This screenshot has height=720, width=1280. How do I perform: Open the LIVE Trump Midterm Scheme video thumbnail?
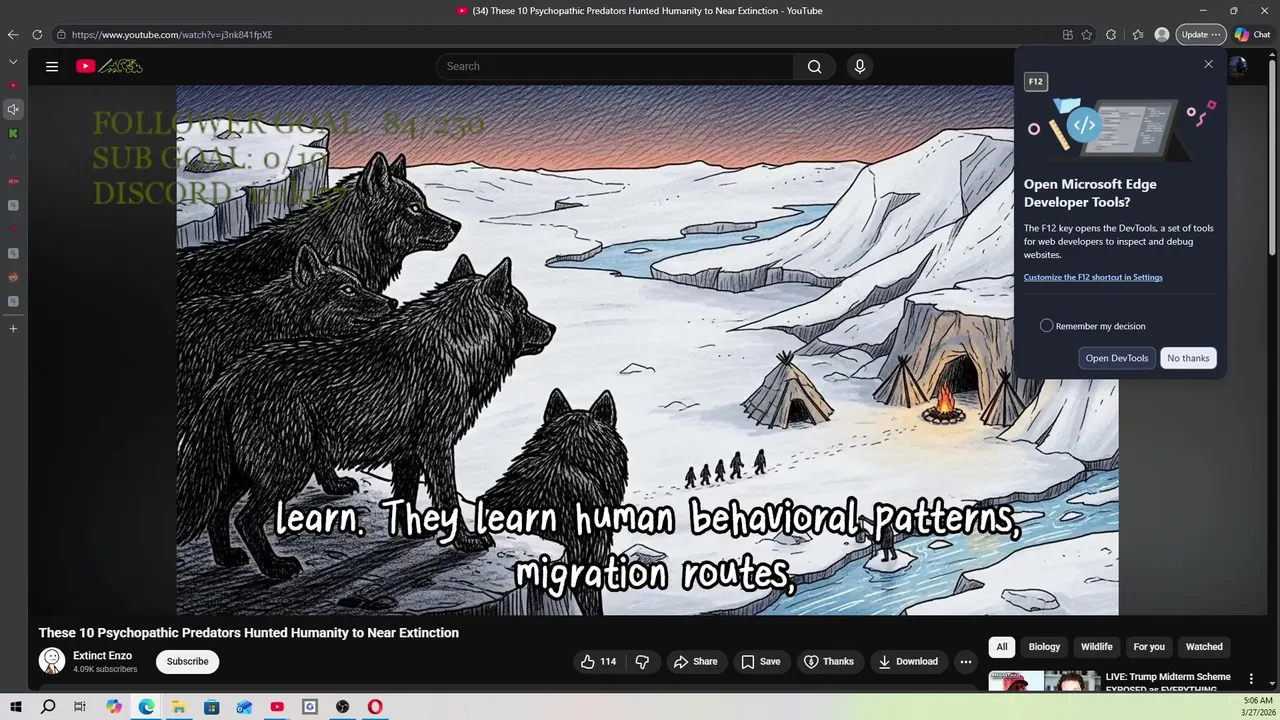tap(1044, 681)
